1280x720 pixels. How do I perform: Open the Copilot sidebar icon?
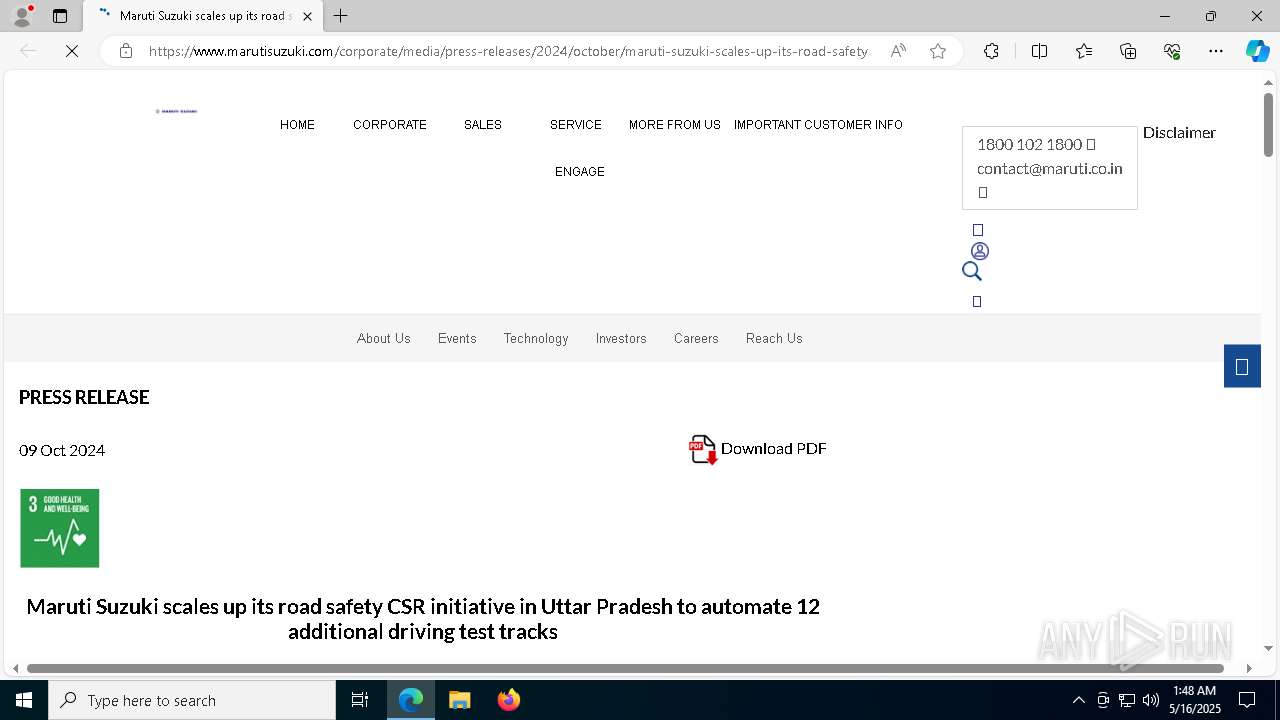[x=1257, y=51]
